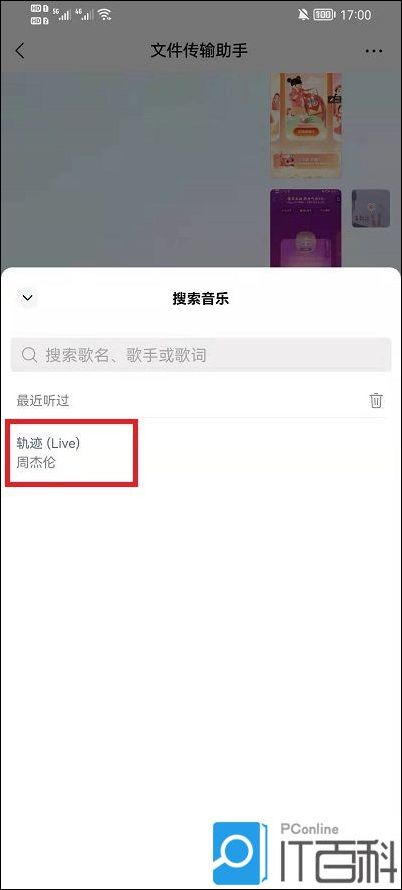Collapse the 搜索音乐 panel with the chevron
Image resolution: width=402 pixels, height=890 pixels.
coord(28,297)
